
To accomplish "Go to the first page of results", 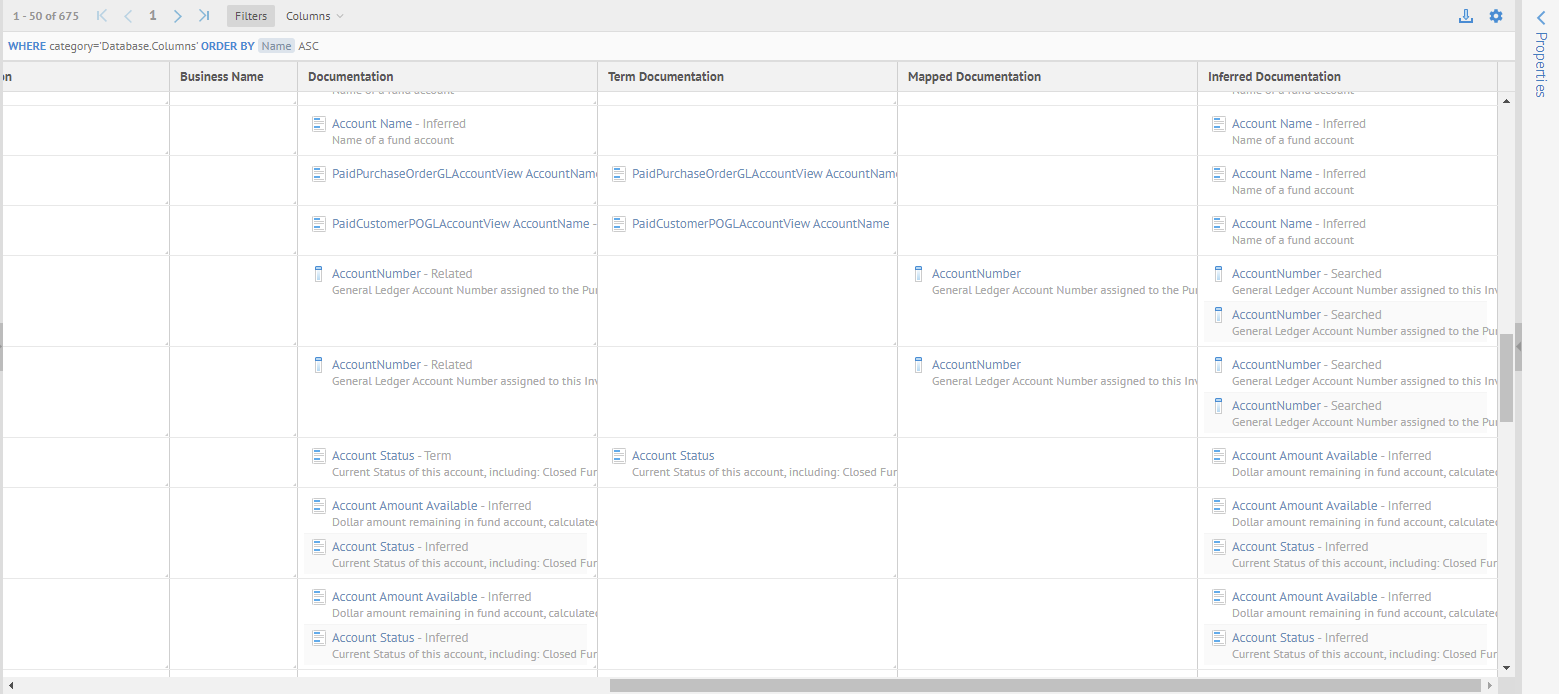I will (x=101, y=16).
